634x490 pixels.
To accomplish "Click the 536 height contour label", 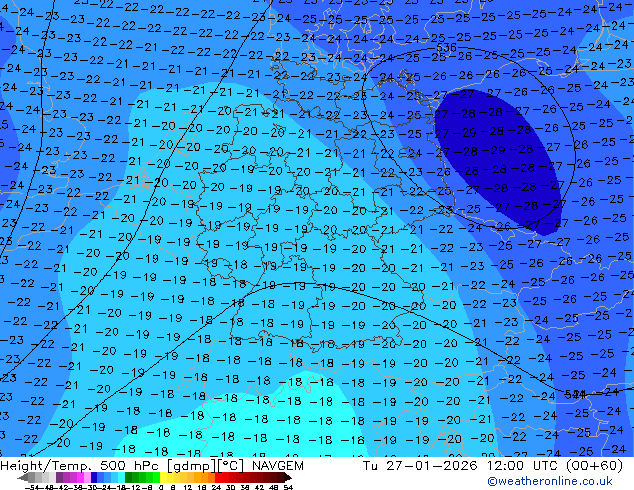I will 446,47.
